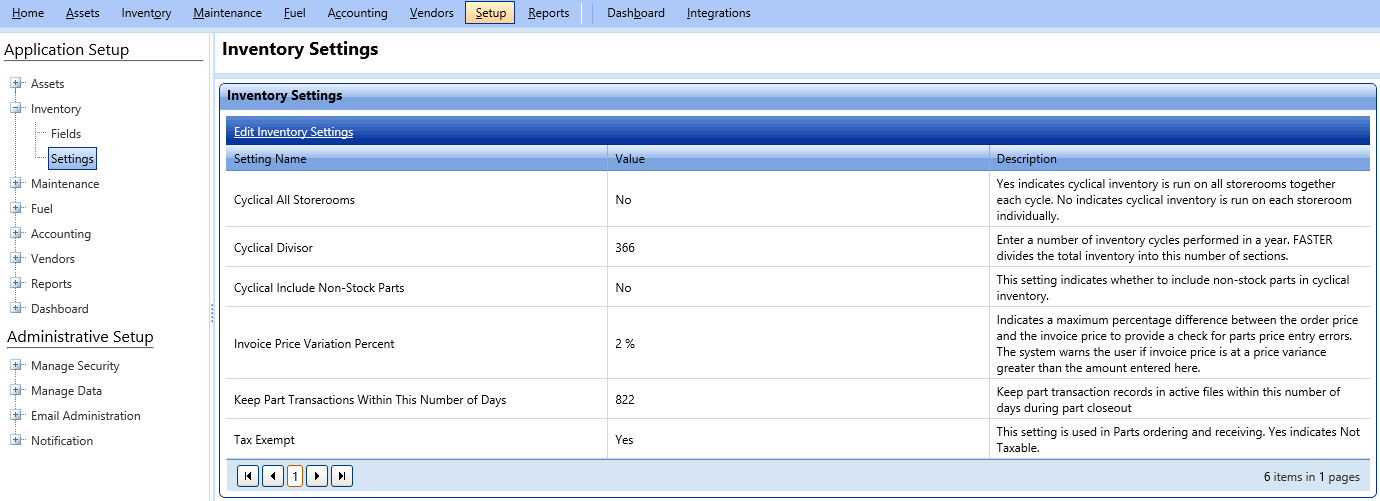
Task: Select Settings under Inventory tree
Action: [x=72, y=159]
